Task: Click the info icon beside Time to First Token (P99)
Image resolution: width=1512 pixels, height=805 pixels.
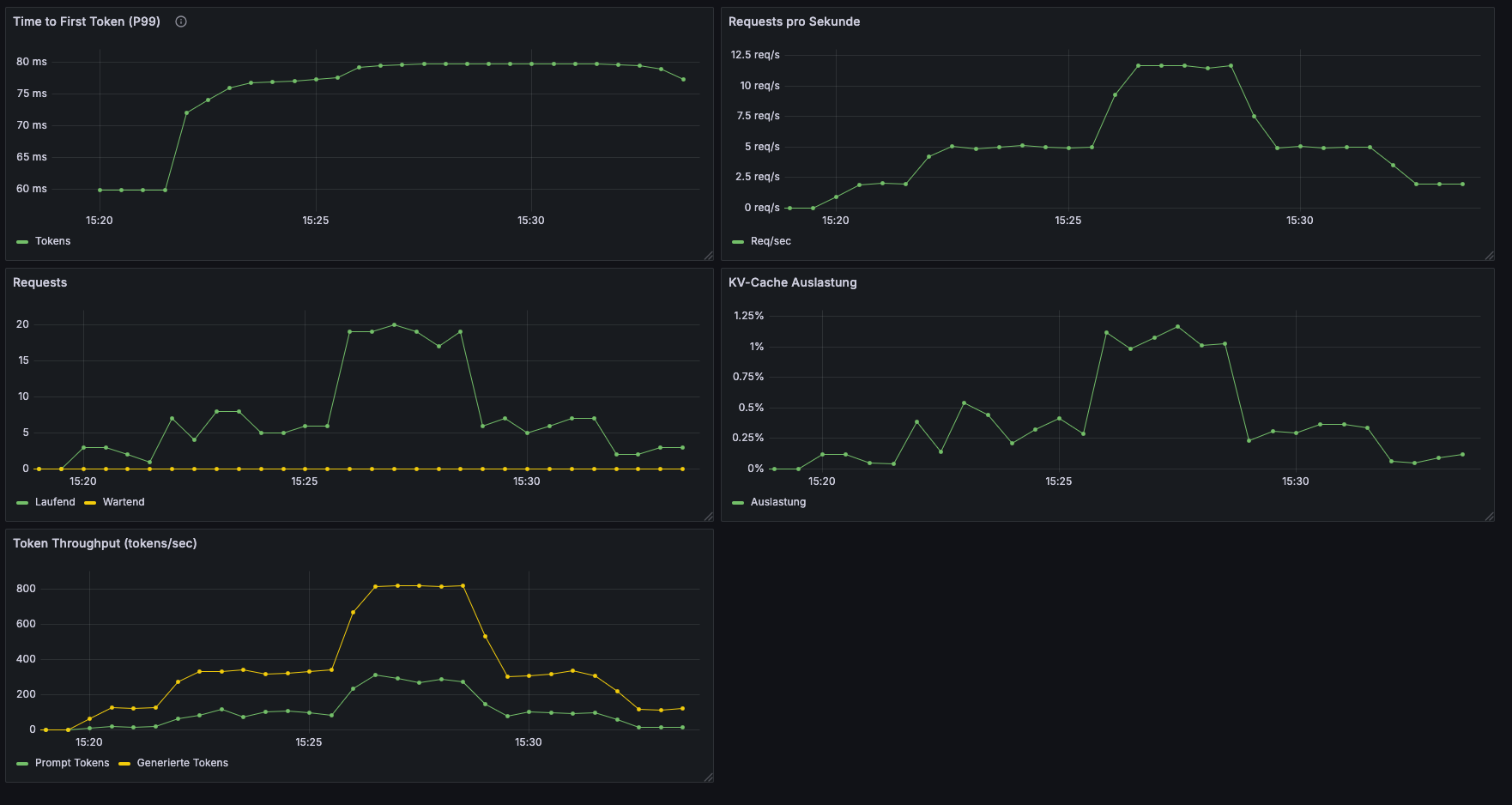Action: (x=180, y=21)
